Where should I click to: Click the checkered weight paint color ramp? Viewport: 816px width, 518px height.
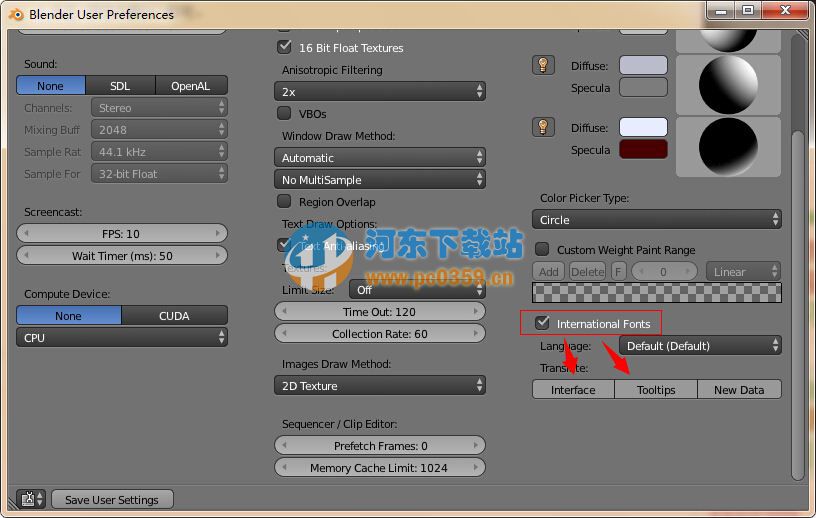pos(657,293)
